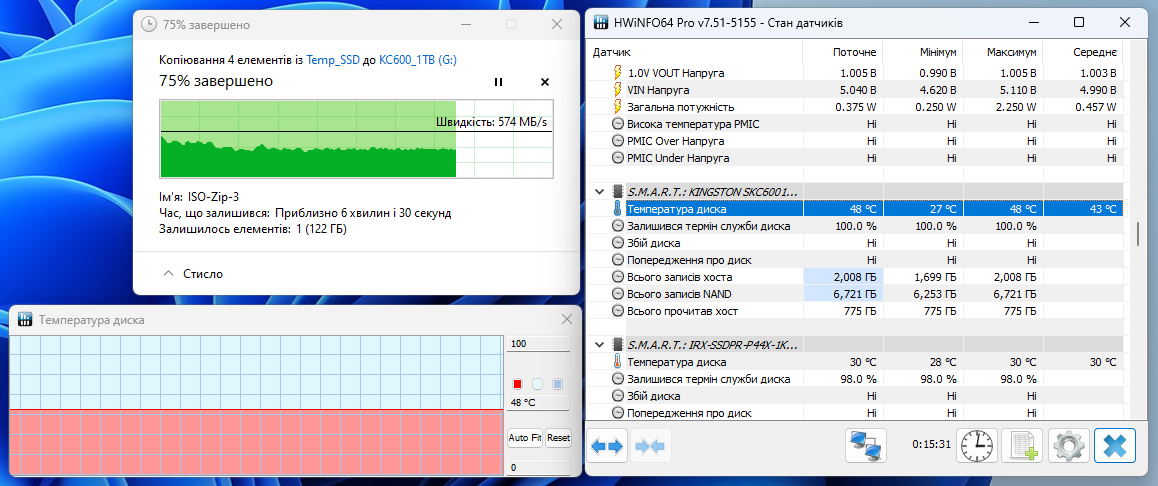
Task: Select the 2,008 ГБ current host writes cell
Action: pyautogui.click(x=843, y=277)
